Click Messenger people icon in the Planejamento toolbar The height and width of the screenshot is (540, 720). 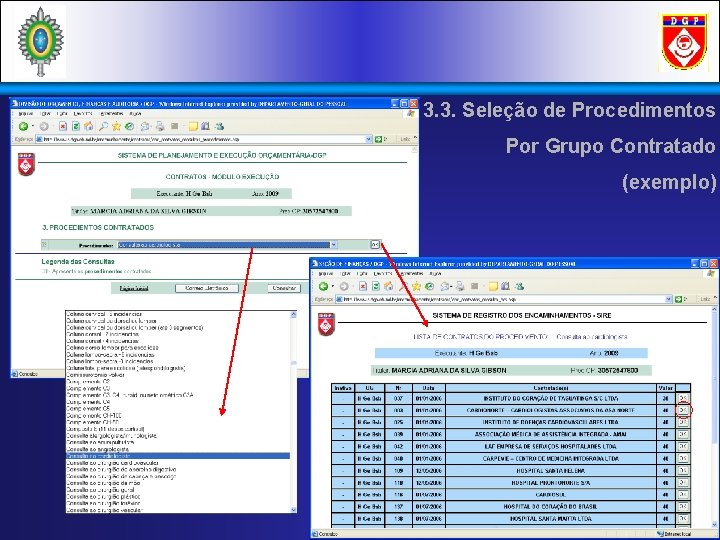click(219, 126)
